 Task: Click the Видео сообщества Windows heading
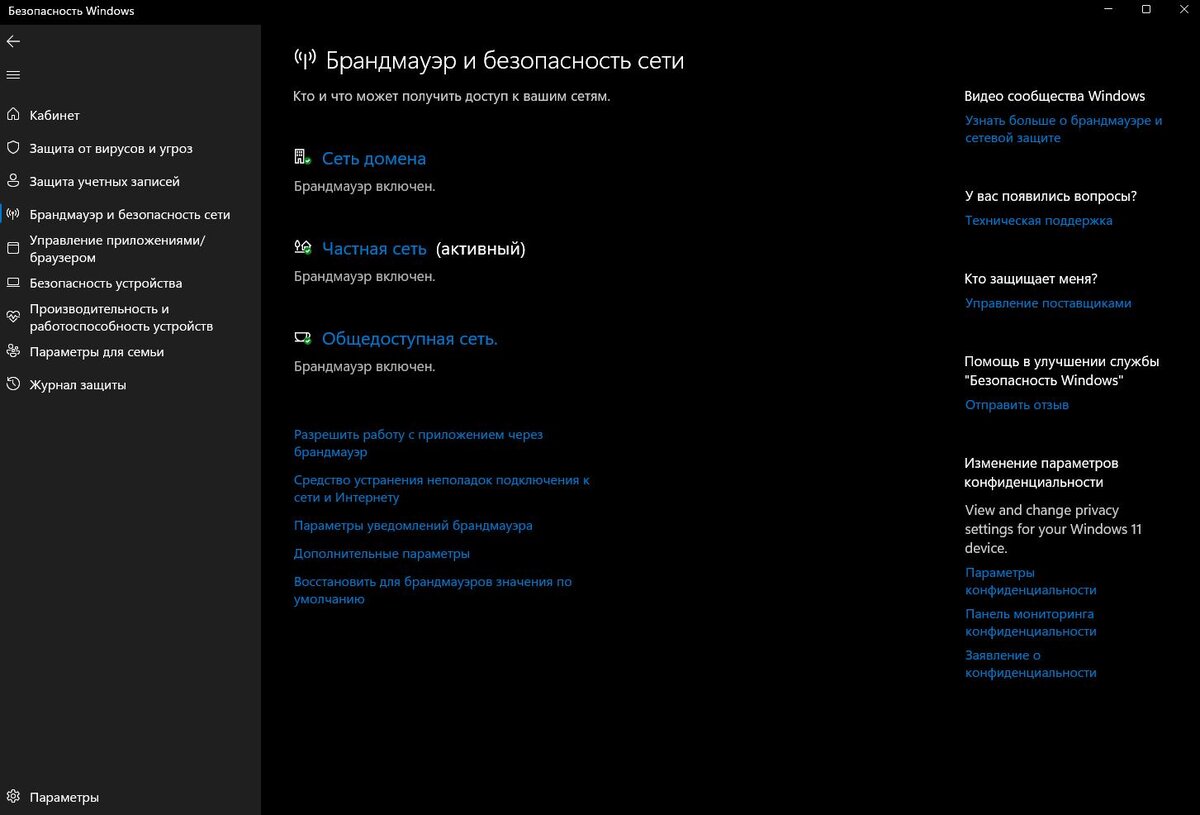[x=1054, y=96]
